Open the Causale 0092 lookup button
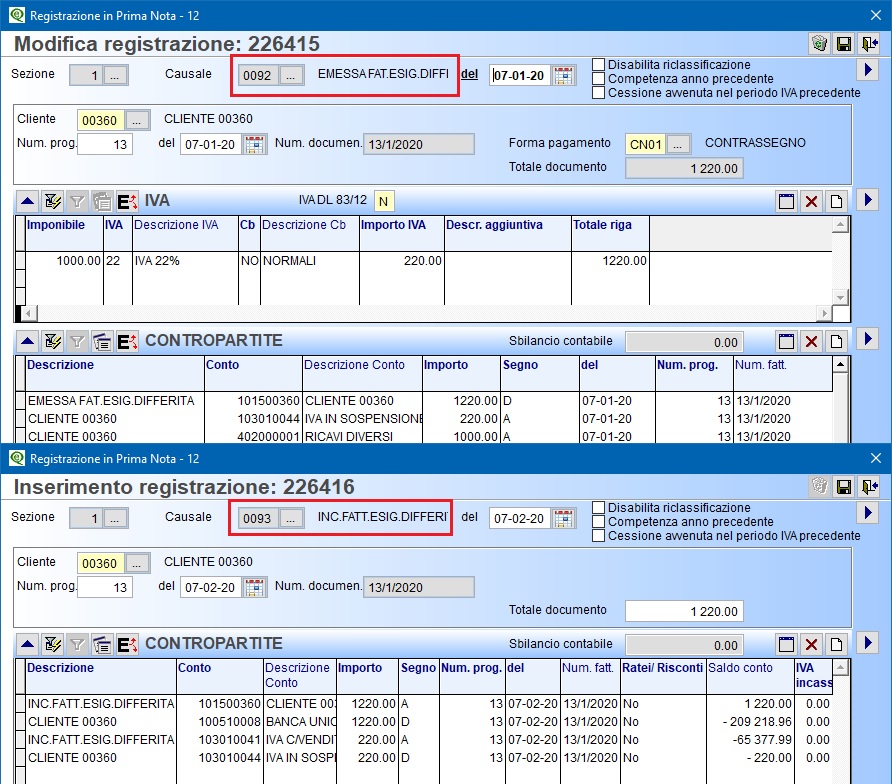Image resolution: width=892 pixels, height=784 pixels. tap(290, 75)
